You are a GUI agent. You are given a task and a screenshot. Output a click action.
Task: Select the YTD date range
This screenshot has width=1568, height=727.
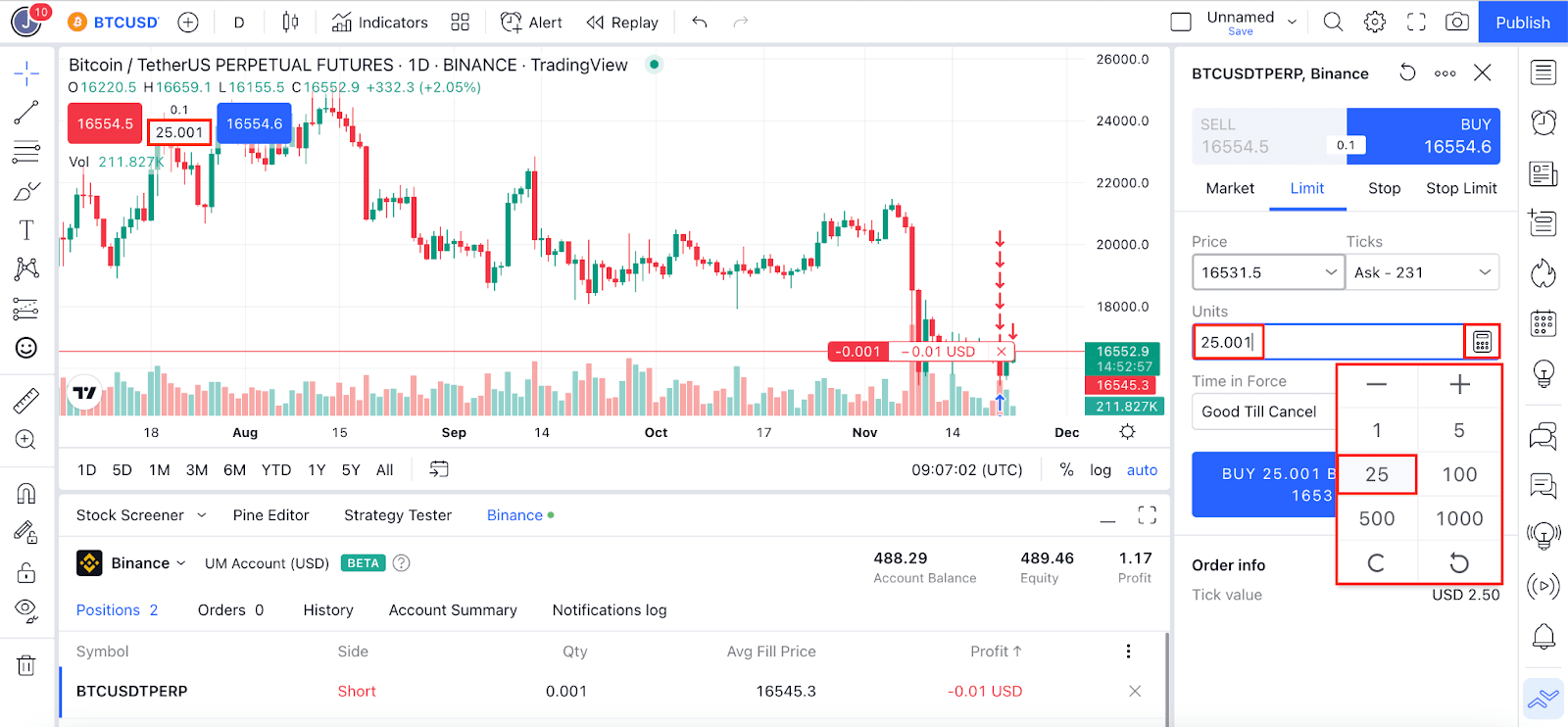(x=276, y=470)
